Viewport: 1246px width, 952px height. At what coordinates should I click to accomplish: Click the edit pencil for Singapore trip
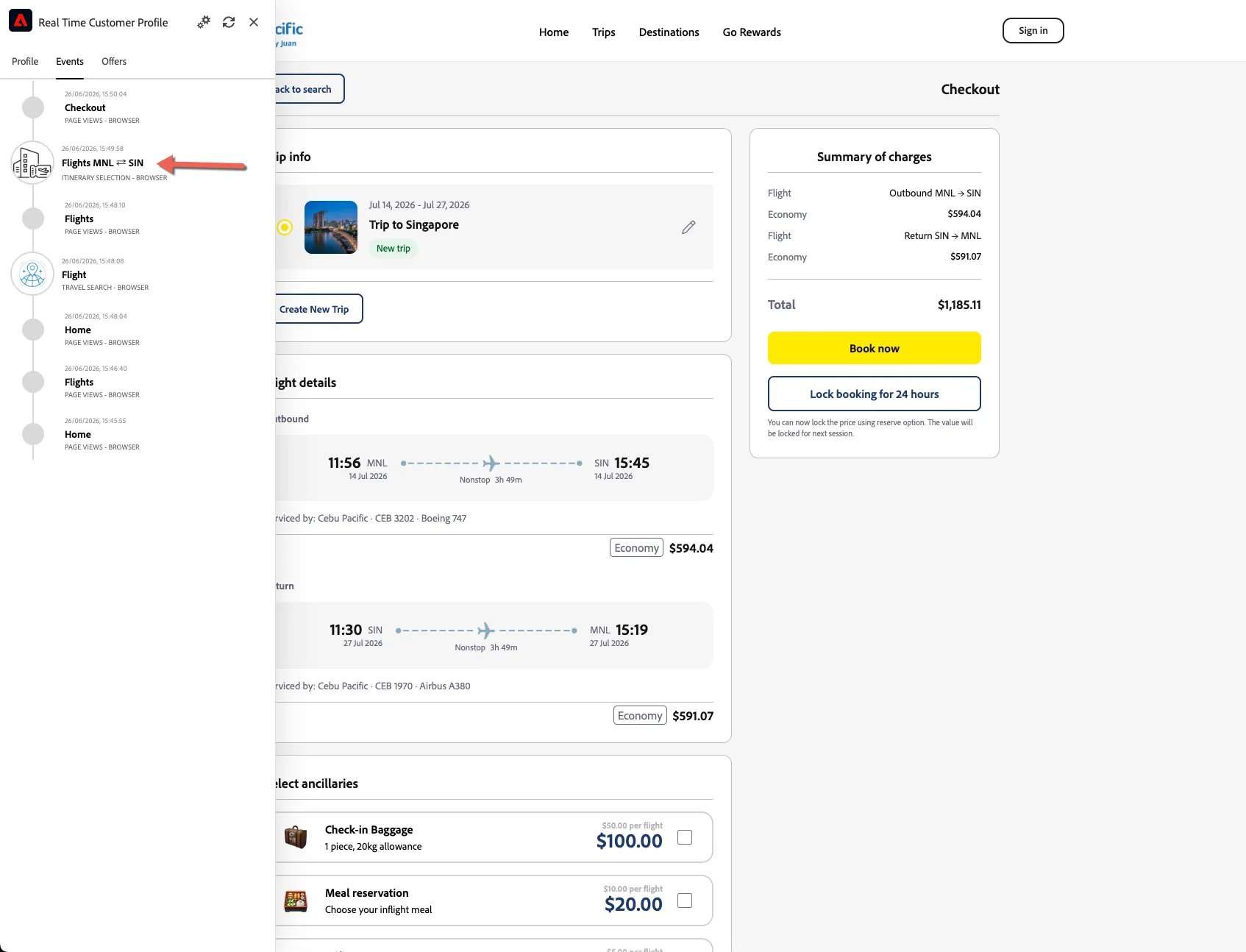(x=688, y=227)
